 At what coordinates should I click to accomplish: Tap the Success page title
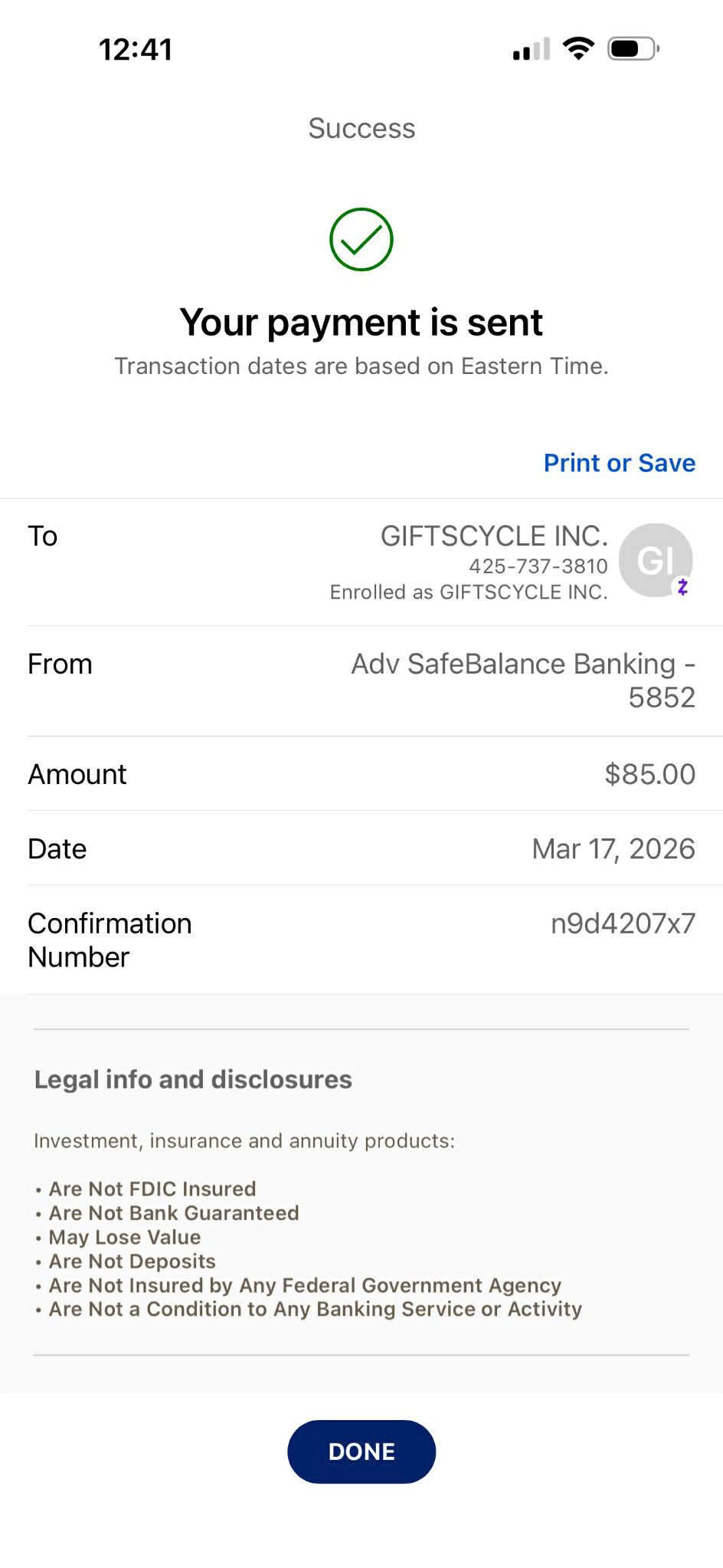(x=361, y=128)
